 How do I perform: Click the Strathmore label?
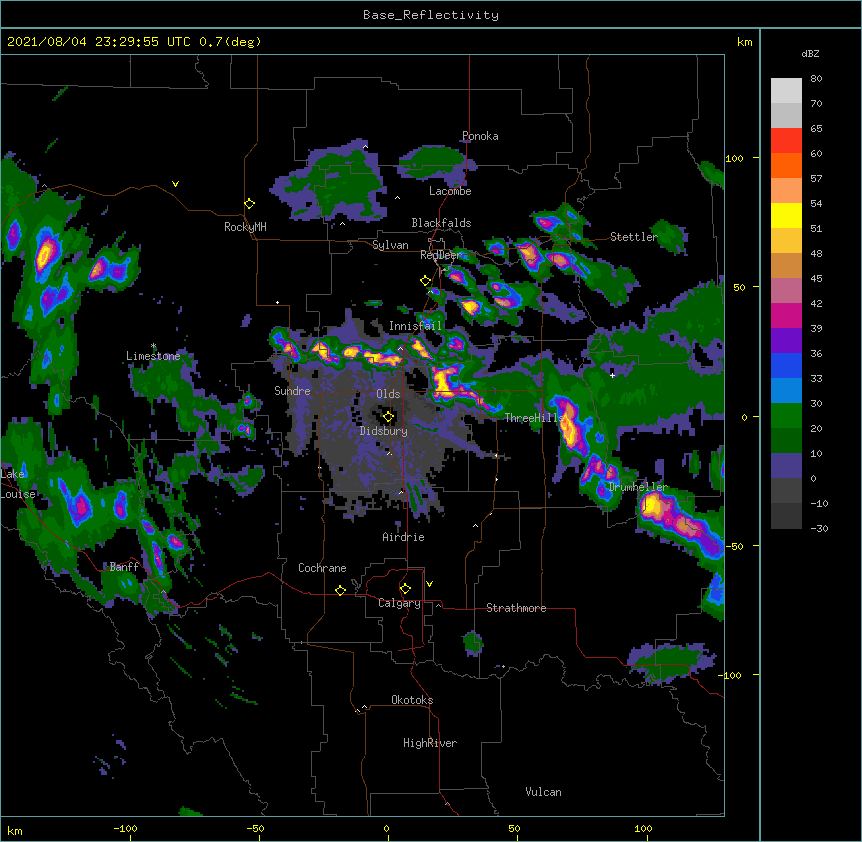pos(516,608)
